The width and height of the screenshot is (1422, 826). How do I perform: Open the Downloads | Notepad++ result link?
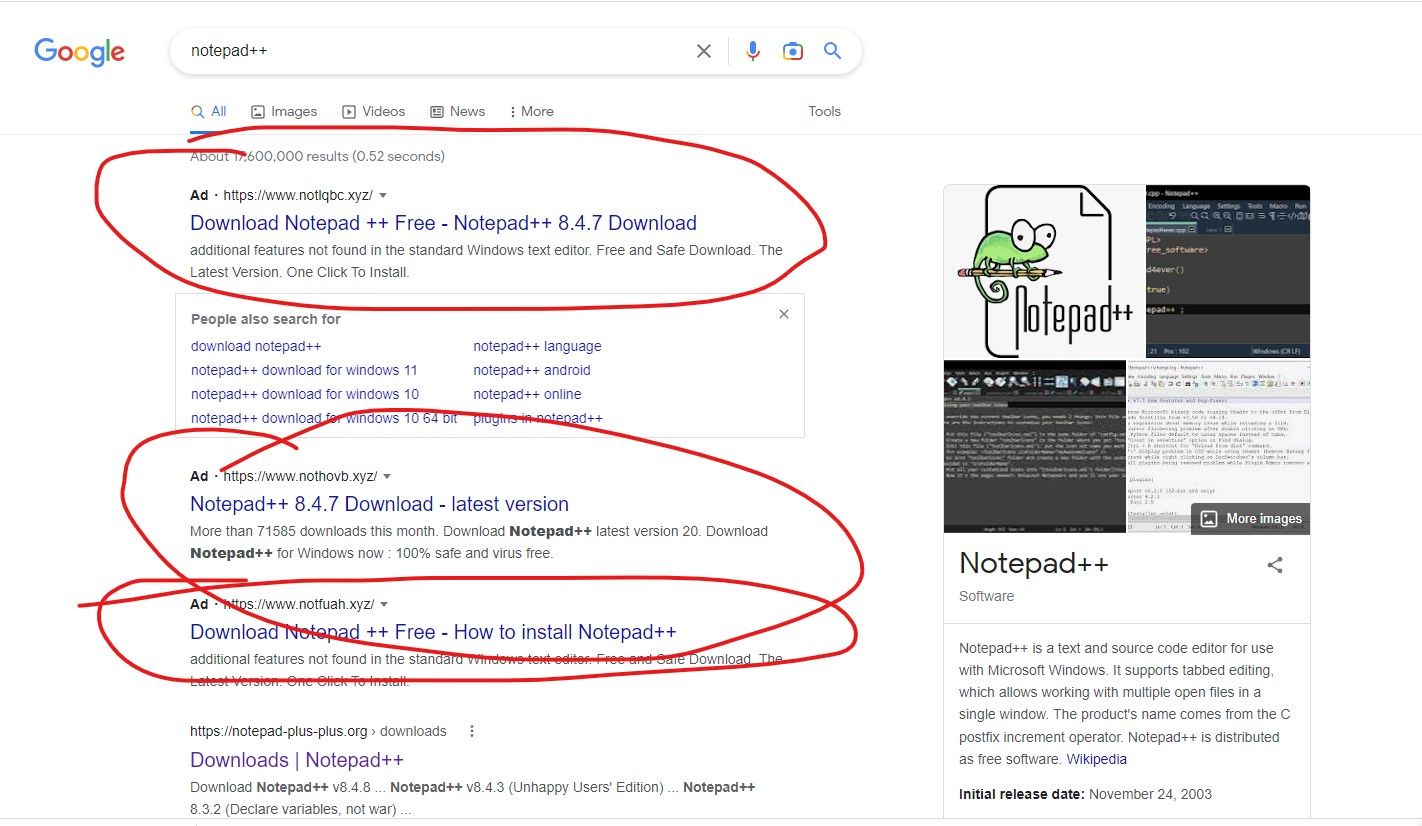(x=297, y=759)
